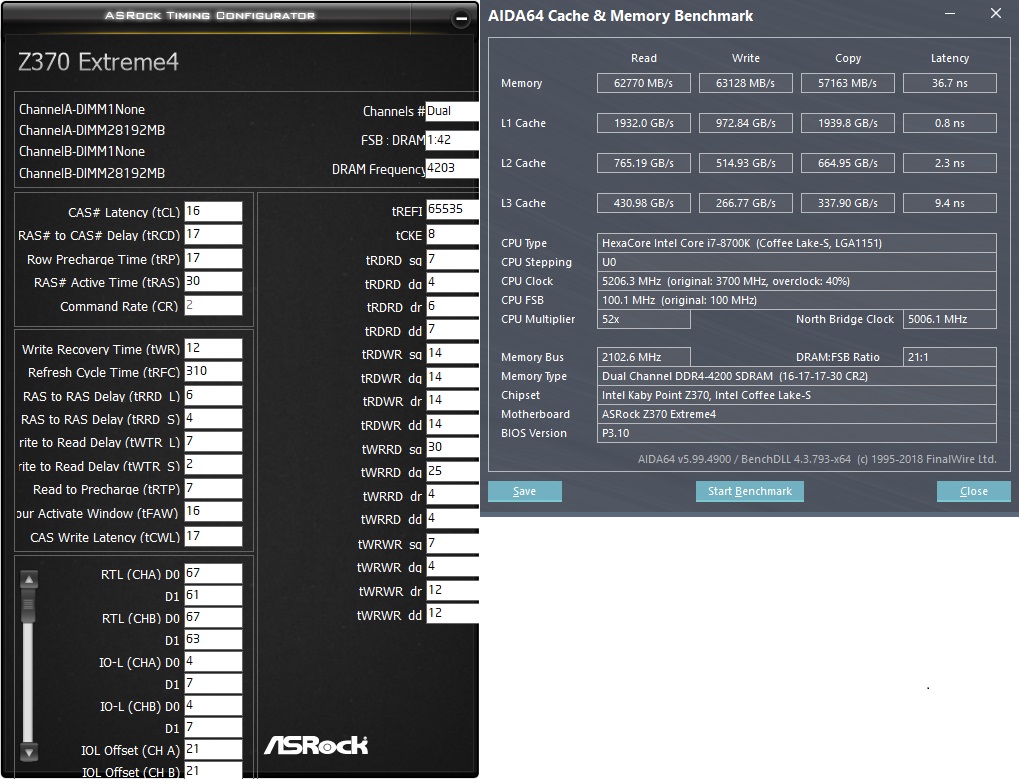Select the tRDWR_sg value field
This screenshot has height=779, width=1019.
[x=452, y=353]
